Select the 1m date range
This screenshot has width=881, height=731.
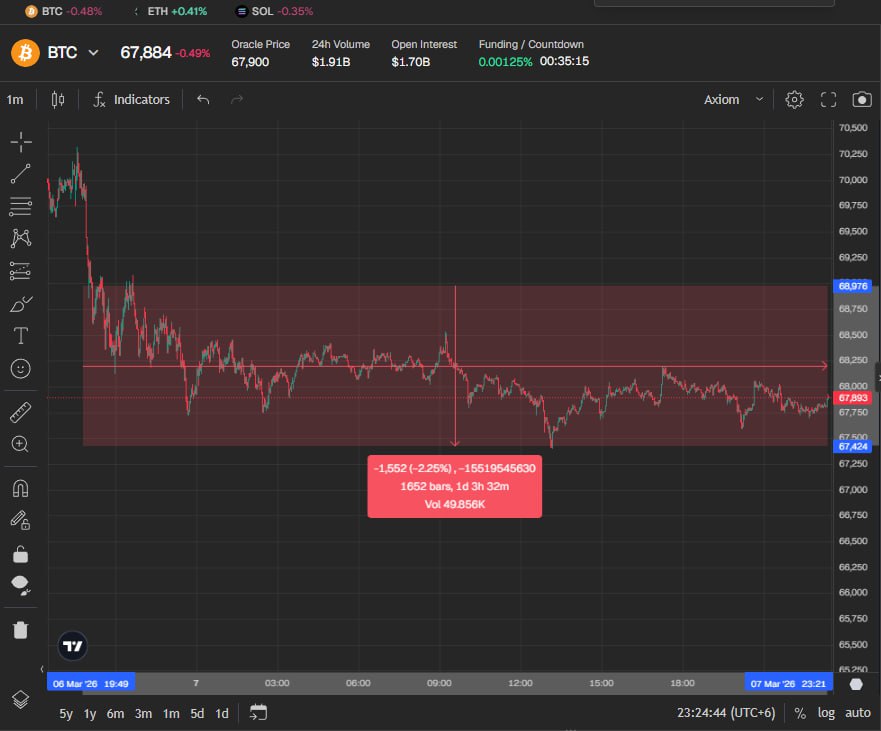click(x=171, y=714)
